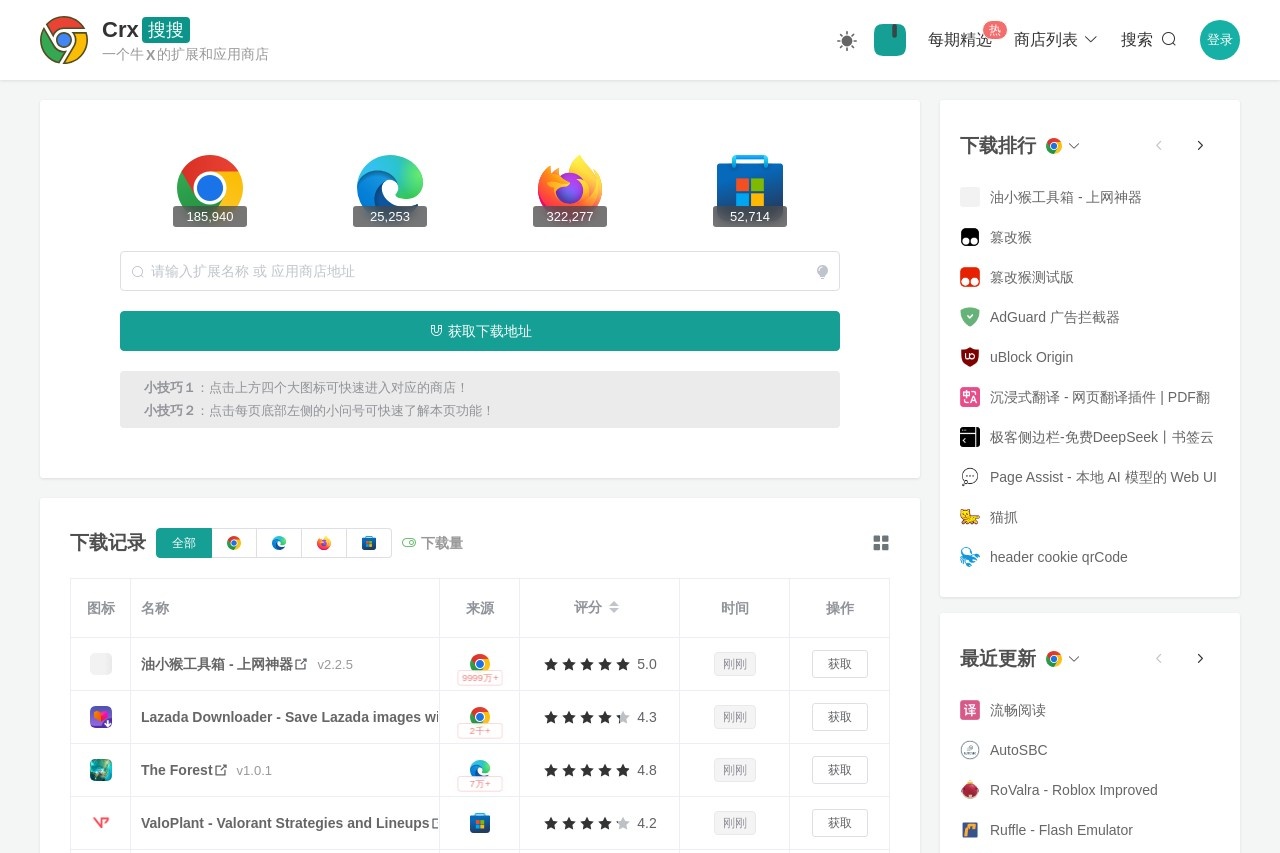Viewport: 1280px width, 853px height.
Task: Click the lightbulb hint icon in search box
Action: [822, 271]
